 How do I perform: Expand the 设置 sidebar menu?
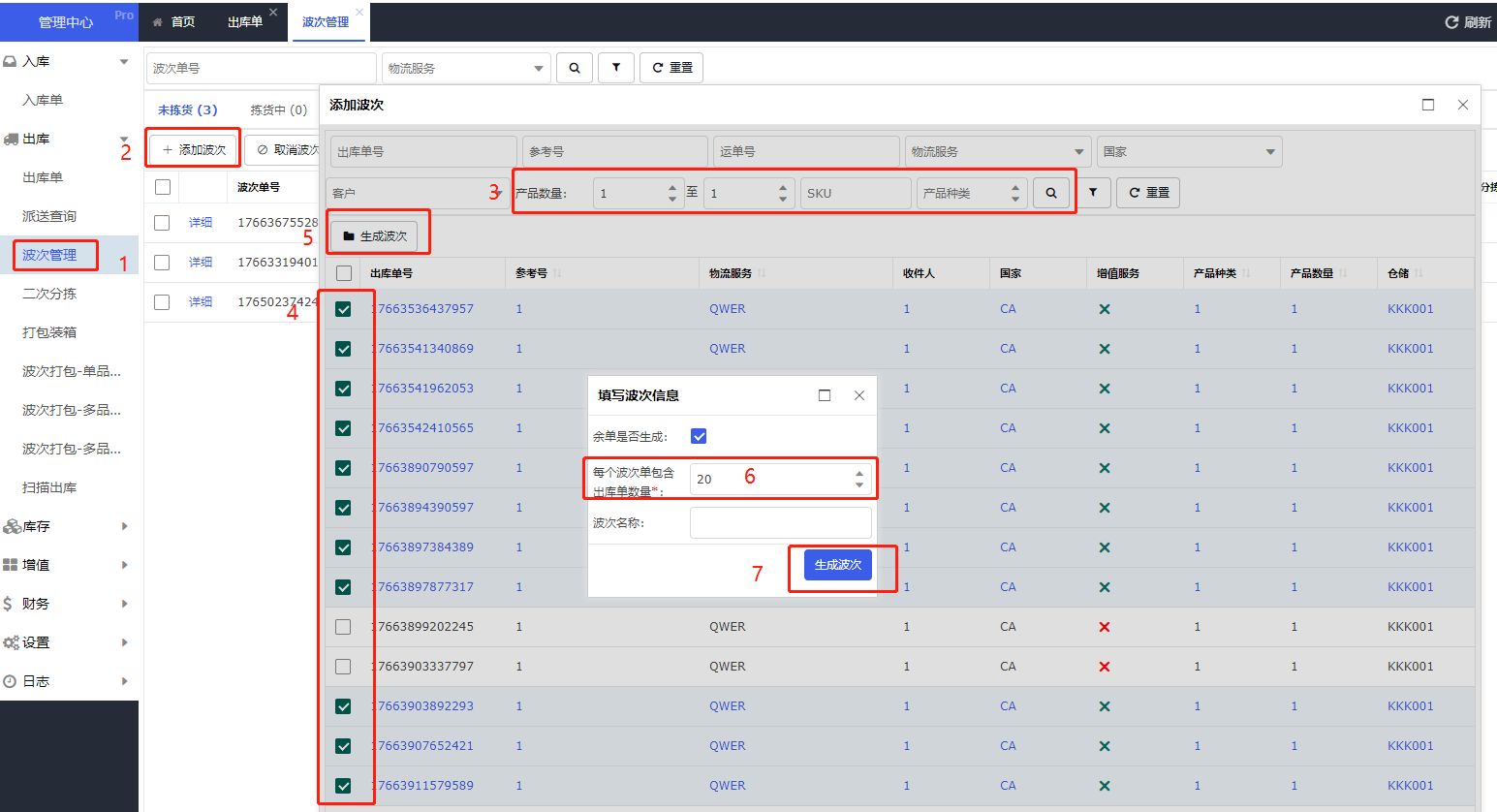pos(70,642)
